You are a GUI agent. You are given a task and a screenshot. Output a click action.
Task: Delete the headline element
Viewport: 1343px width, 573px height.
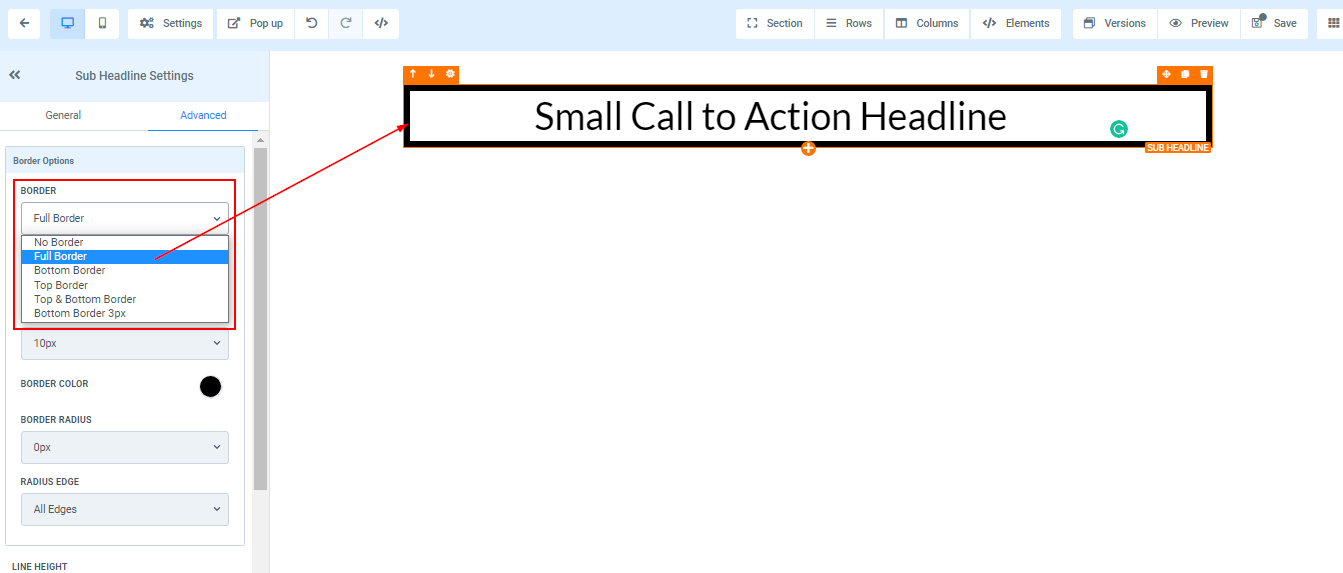(x=1204, y=74)
